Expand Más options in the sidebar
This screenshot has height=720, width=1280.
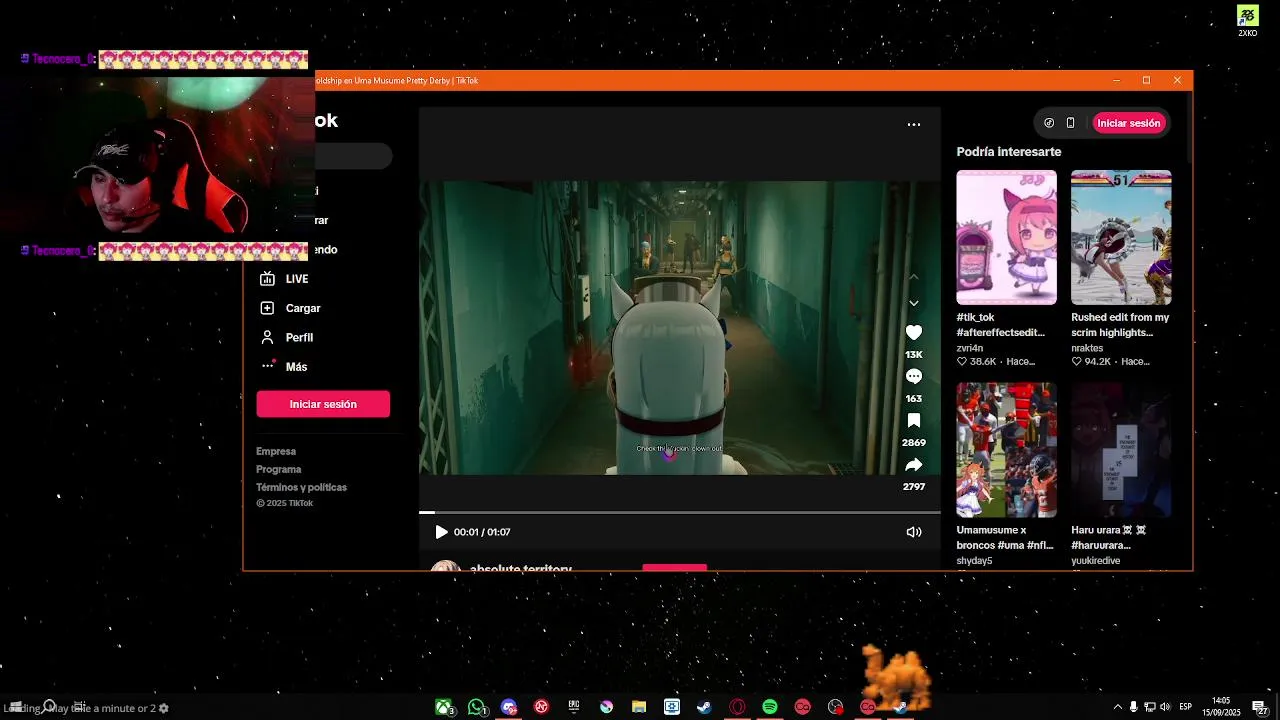click(296, 367)
